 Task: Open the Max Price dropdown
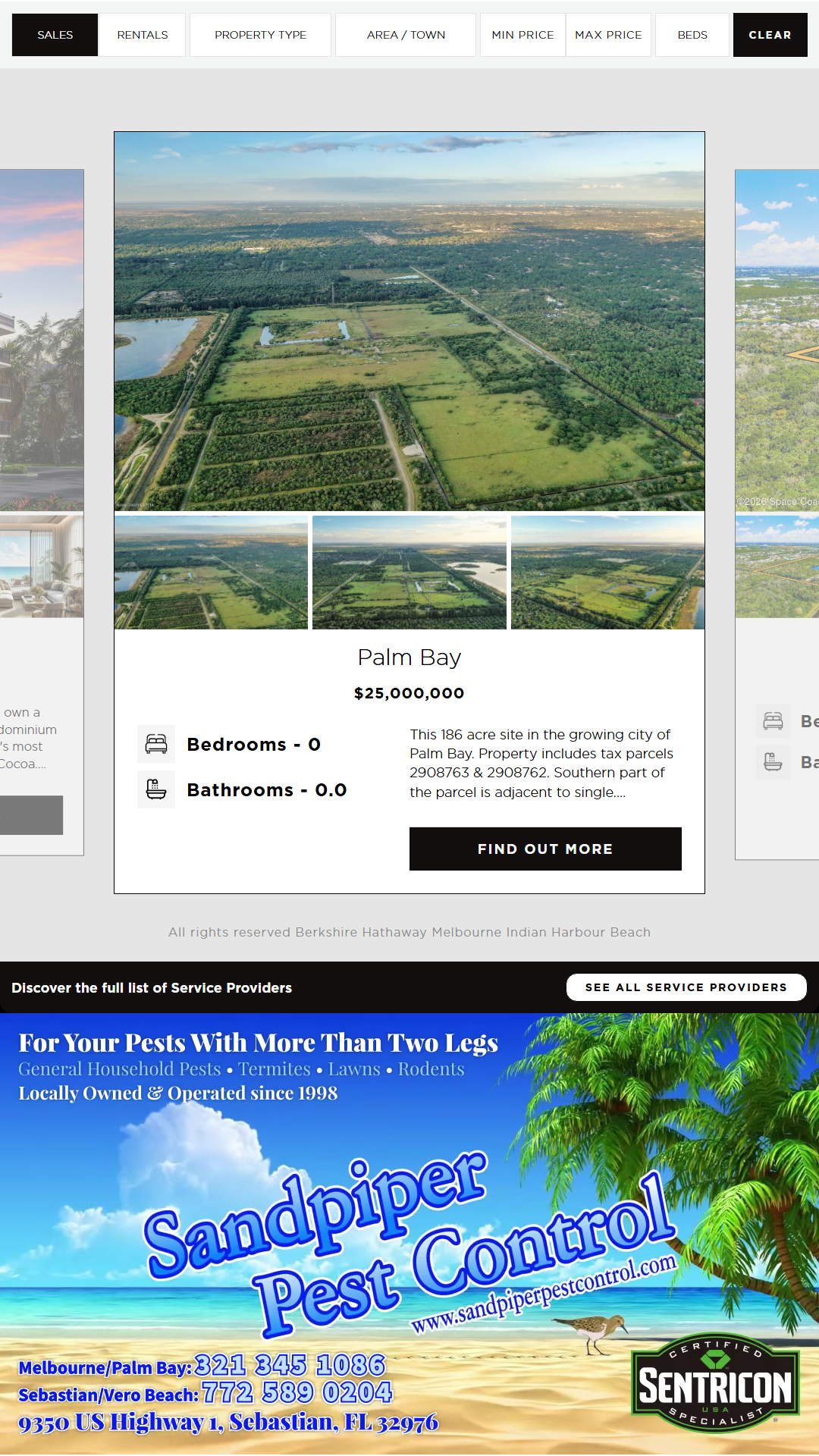[x=608, y=35]
